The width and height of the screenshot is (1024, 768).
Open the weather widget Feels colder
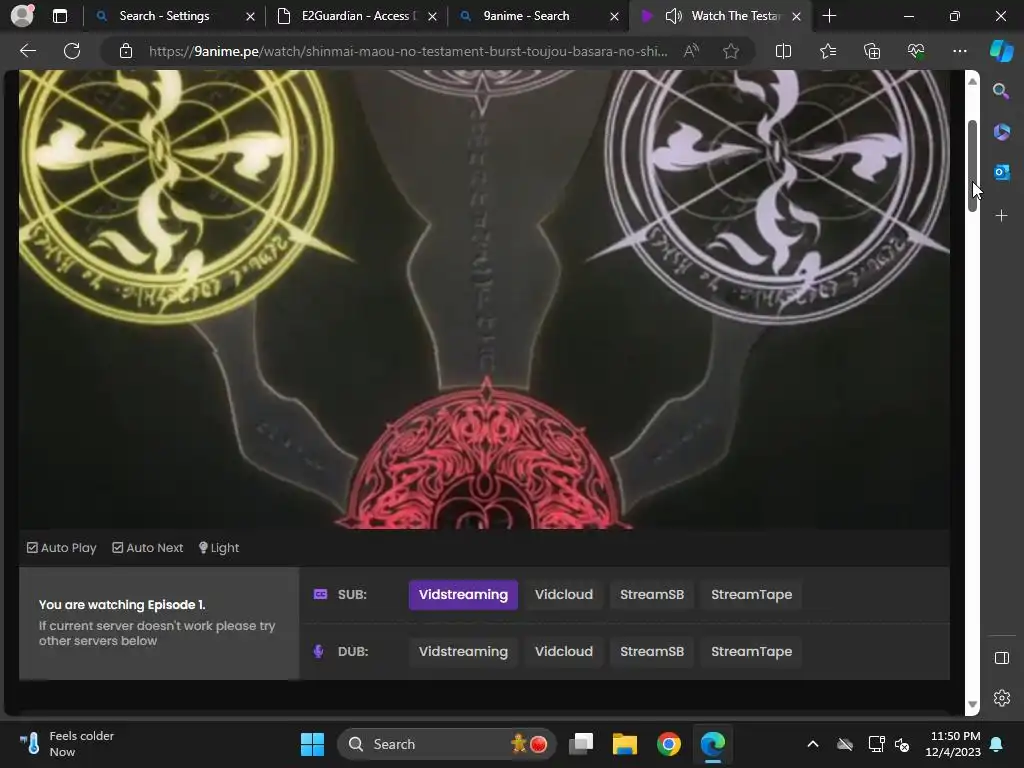click(66, 744)
